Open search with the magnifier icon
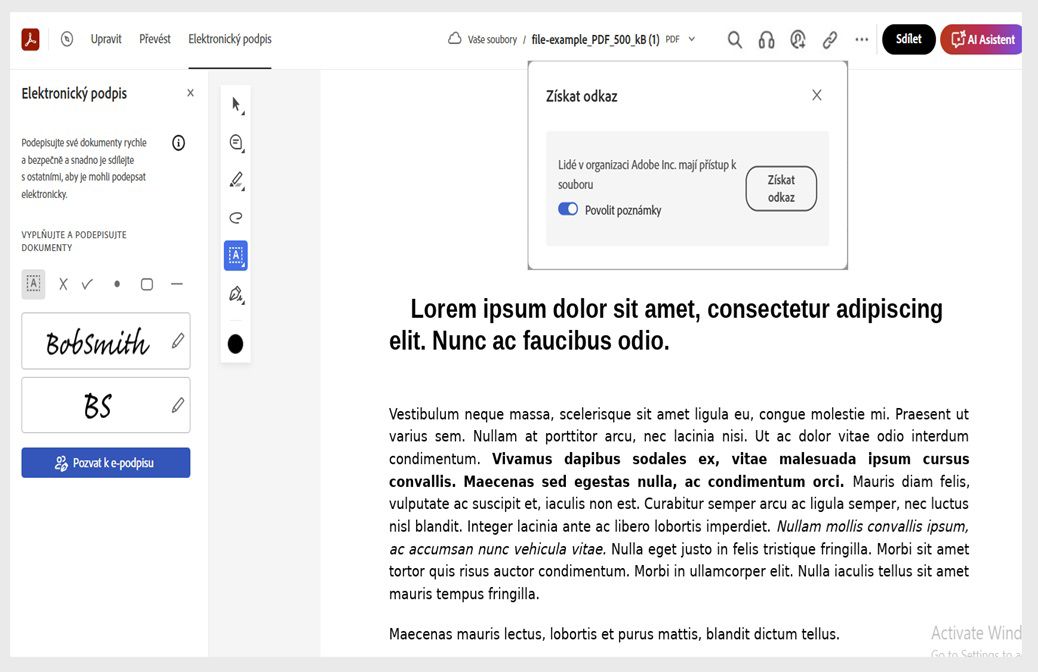Image resolution: width=1038 pixels, height=672 pixels. click(734, 39)
